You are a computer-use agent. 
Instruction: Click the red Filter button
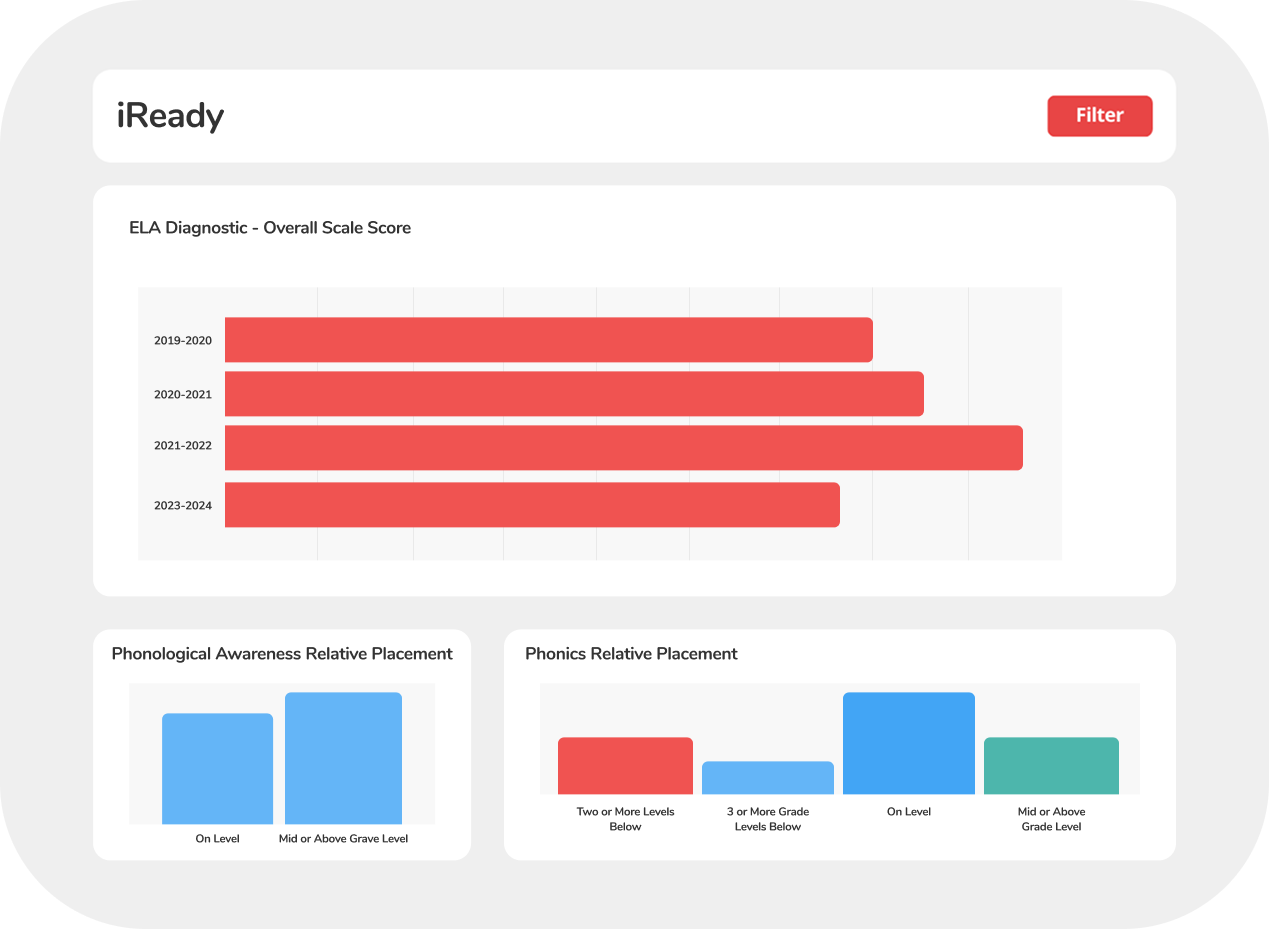[x=1099, y=116]
